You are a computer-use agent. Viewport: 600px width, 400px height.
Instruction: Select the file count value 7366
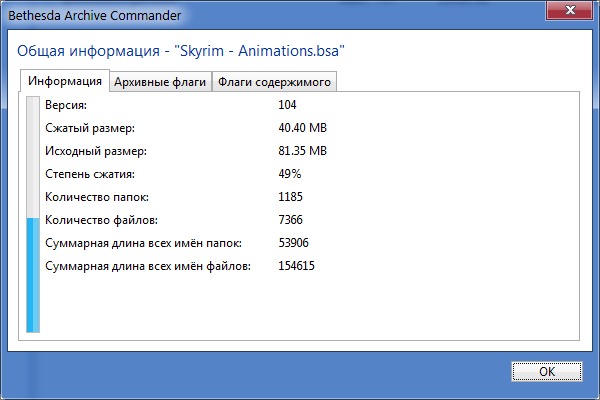point(291,220)
